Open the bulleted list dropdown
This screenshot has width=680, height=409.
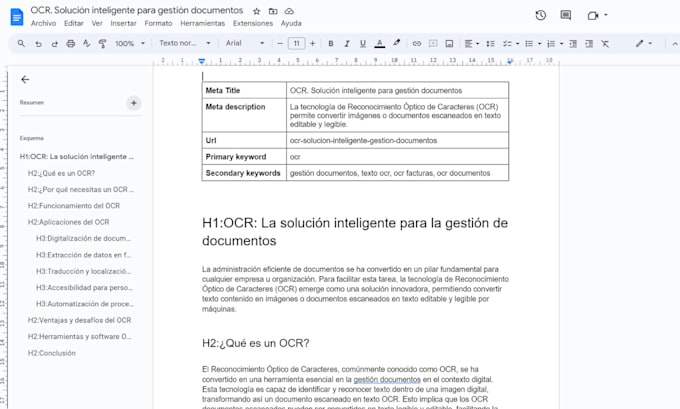[533, 43]
